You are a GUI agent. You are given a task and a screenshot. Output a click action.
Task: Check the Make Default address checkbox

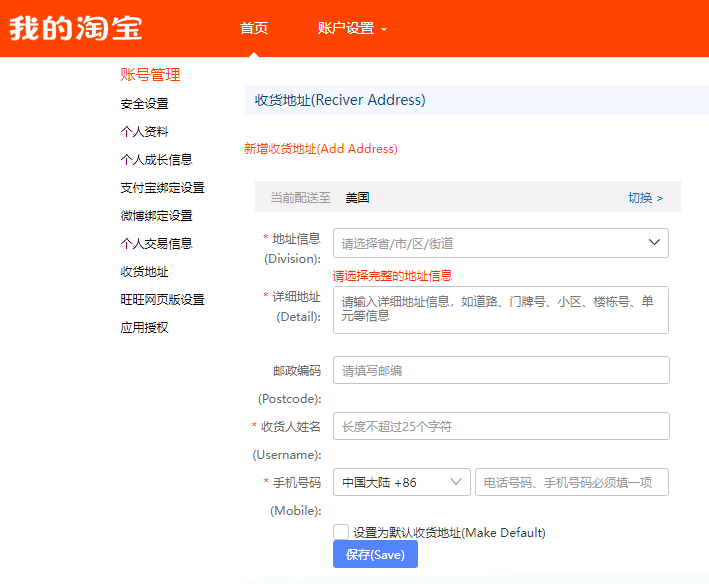341,532
